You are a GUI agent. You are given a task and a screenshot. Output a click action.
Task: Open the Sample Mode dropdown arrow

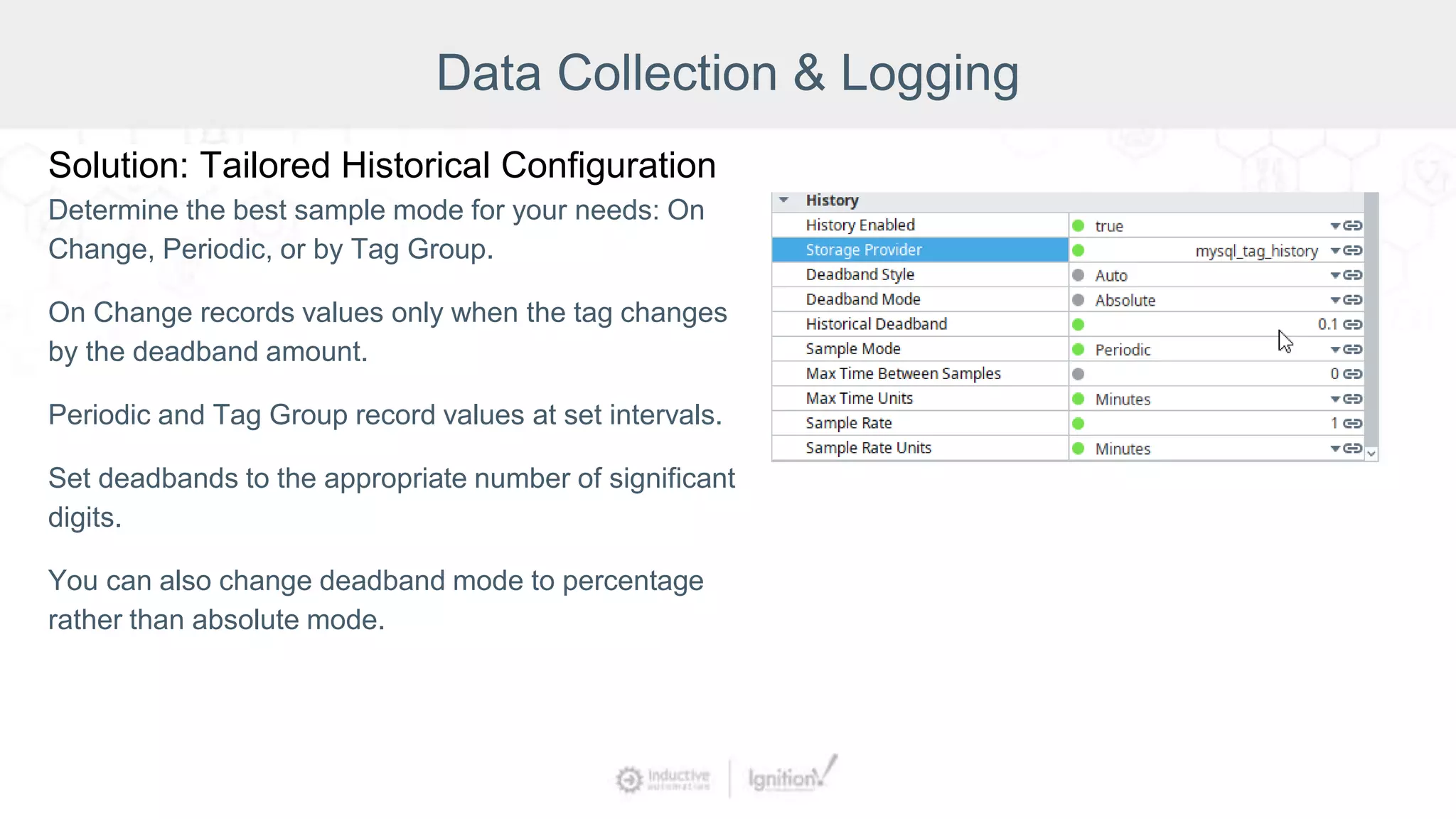click(x=1335, y=350)
